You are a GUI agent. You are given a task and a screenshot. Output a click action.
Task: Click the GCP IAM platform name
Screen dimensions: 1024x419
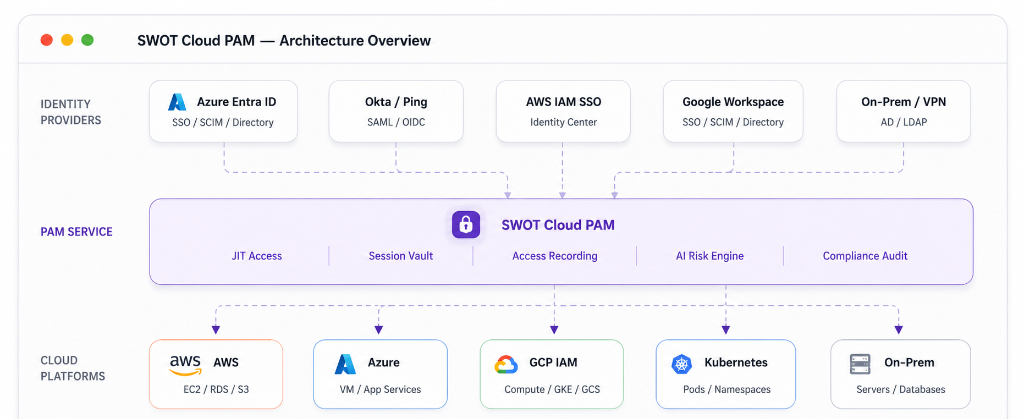tap(553, 362)
